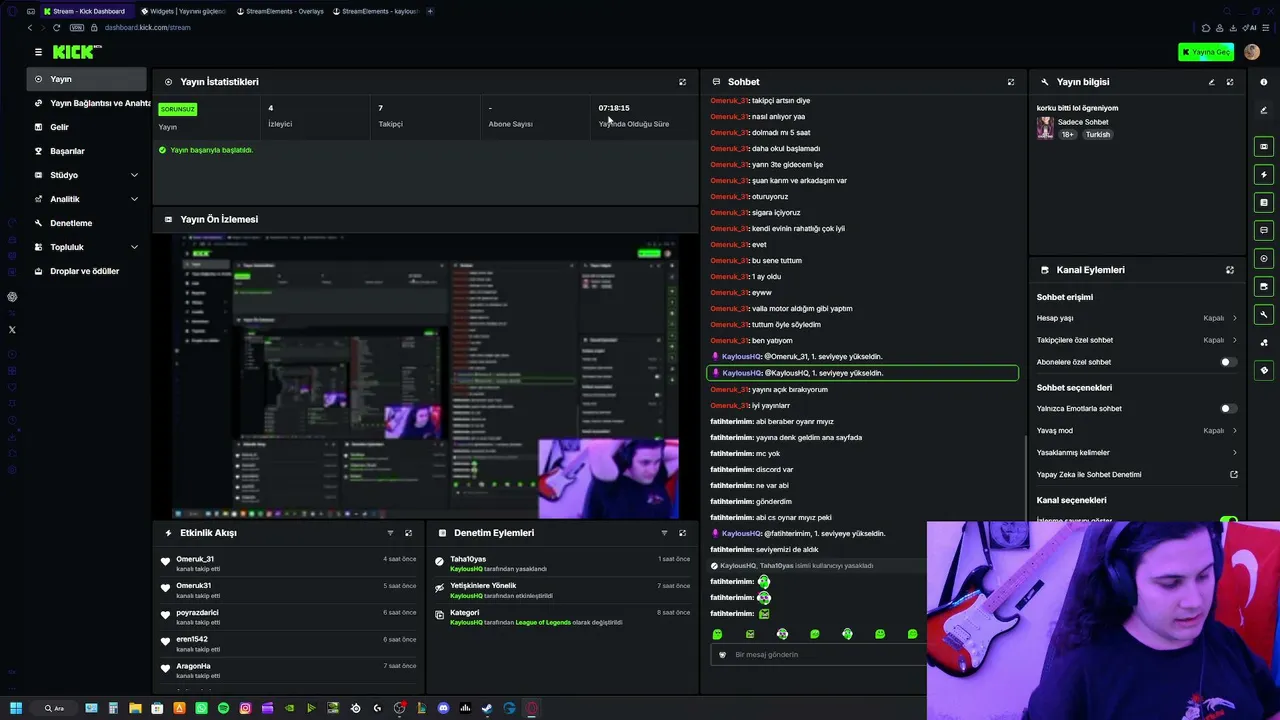Click the Windows taskbar Ara search box
The image size is (1280, 720).
click(54, 708)
